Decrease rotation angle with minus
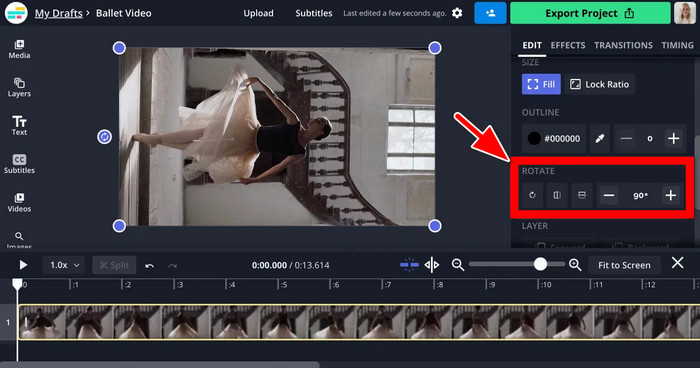The image size is (700, 368). pyautogui.click(x=609, y=195)
